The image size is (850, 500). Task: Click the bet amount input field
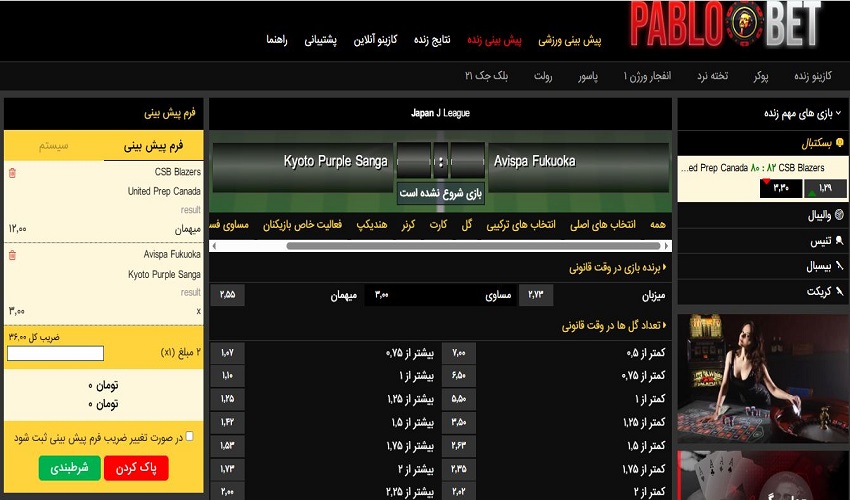(x=55, y=354)
